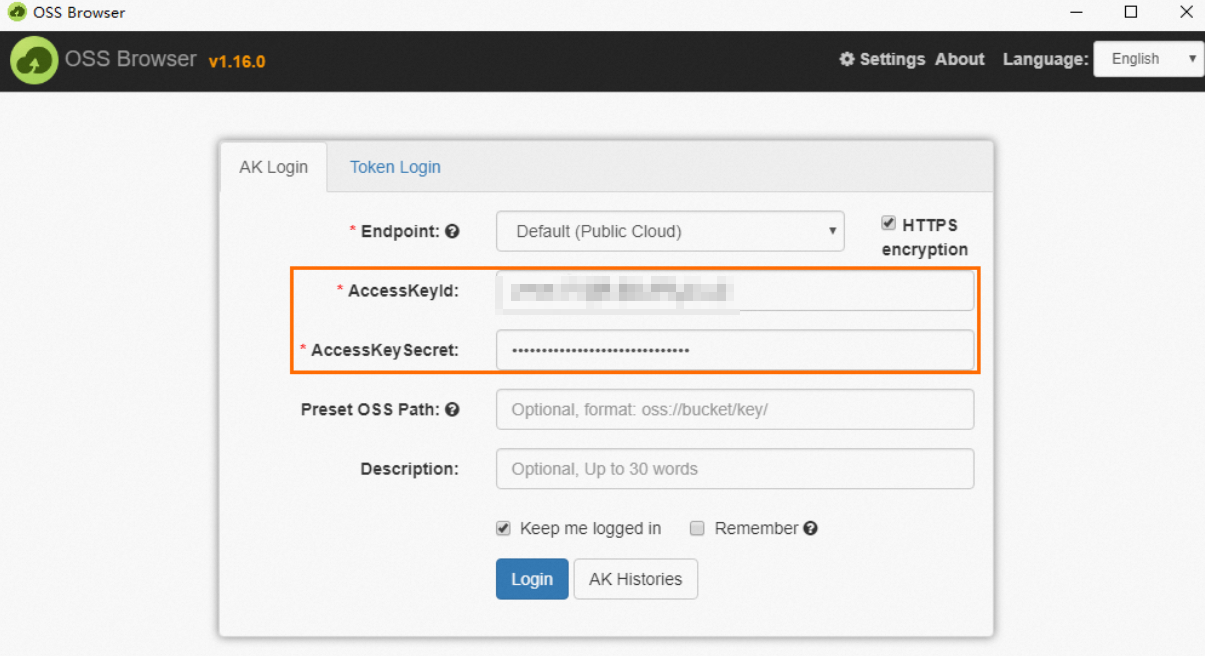Click the OSS Browser cloud logo icon
Image resolution: width=1205 pixels, height=656 pixels.
pos(34,61)
